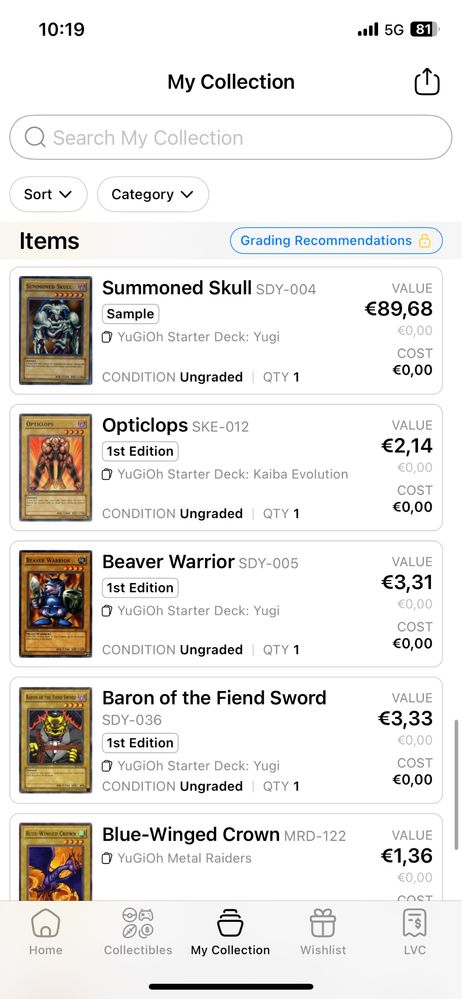Screen dimensions: 462x999
Task: Select the Beaver Warrior SDY-005 item
Action: 226,603
